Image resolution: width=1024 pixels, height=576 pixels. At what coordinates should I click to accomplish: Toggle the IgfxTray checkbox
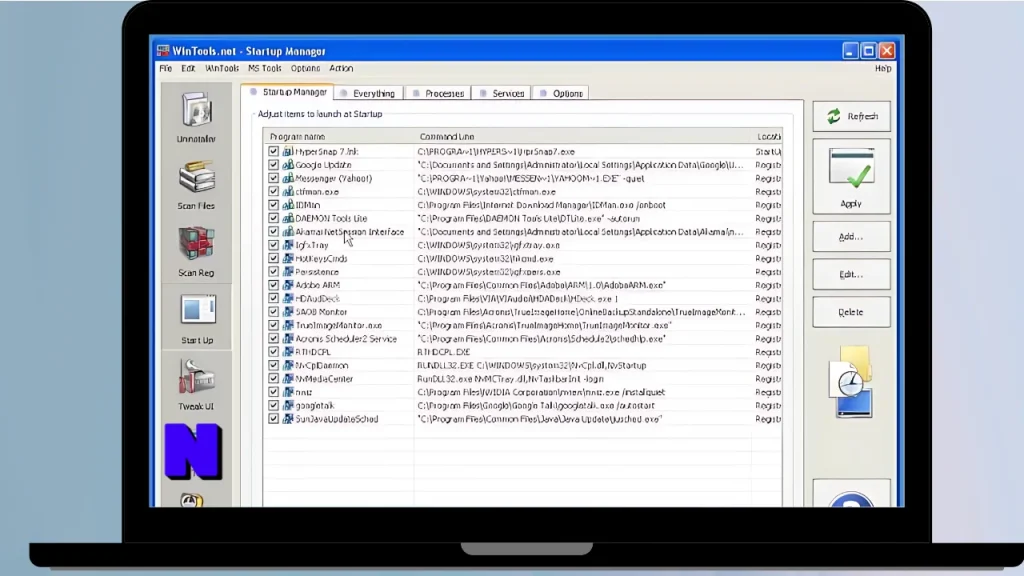(x=273, y=245)
